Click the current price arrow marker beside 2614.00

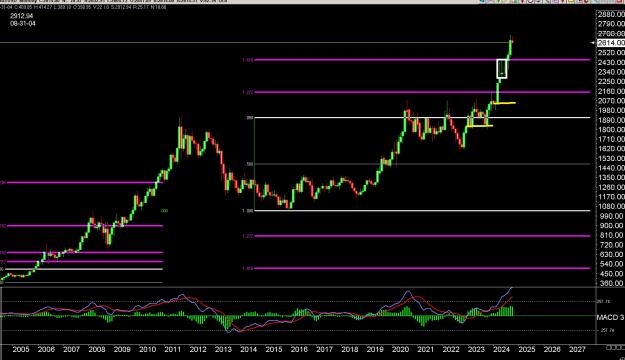point(593,43)
